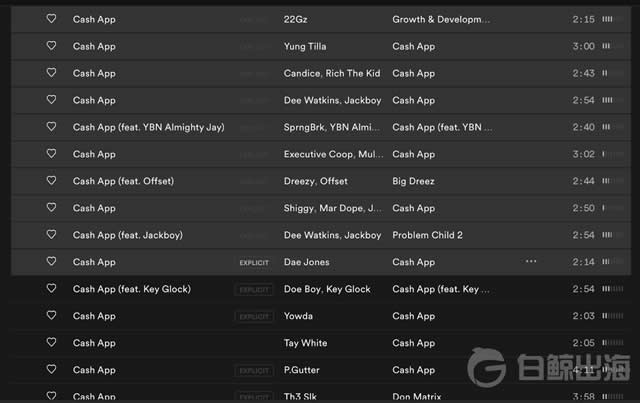Screen dimensions: 640x403
Task: Heart the Candice, Rich The Kid song
Action: click(51, 73)
